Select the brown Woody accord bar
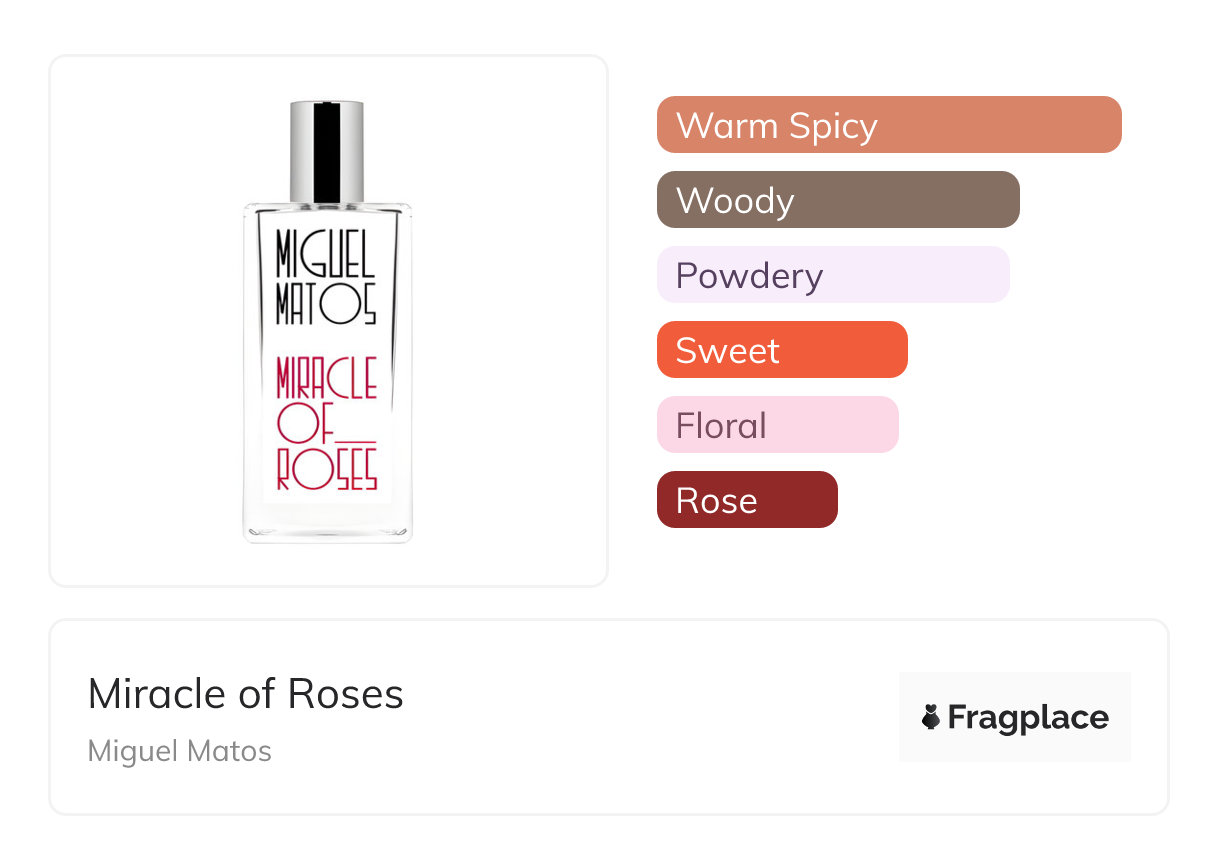Image resolution: width=1218 pixels, height=864 pixels. 837,200
